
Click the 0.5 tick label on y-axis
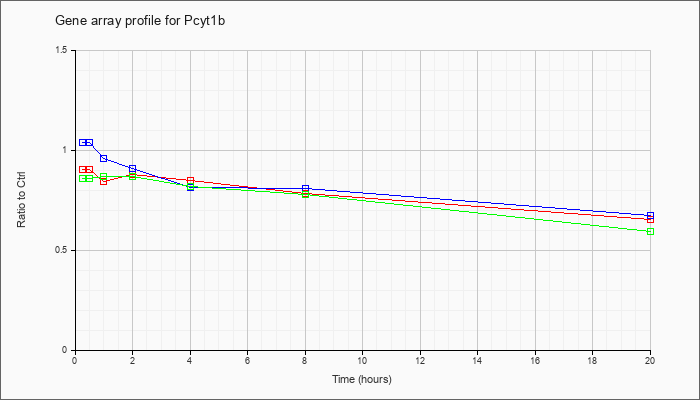pos(63,250)
